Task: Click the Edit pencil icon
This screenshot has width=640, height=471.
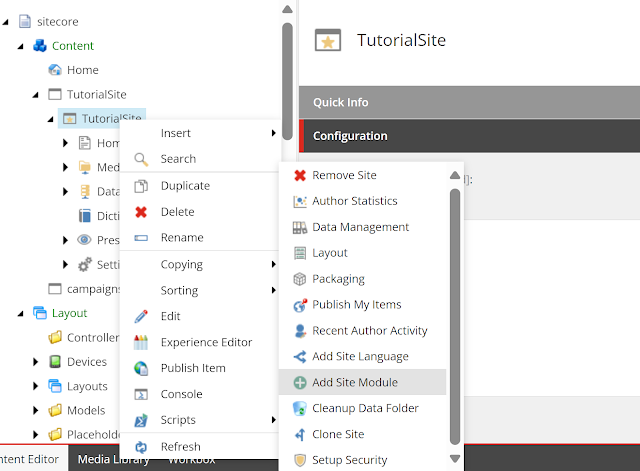Action: point(141,316)
